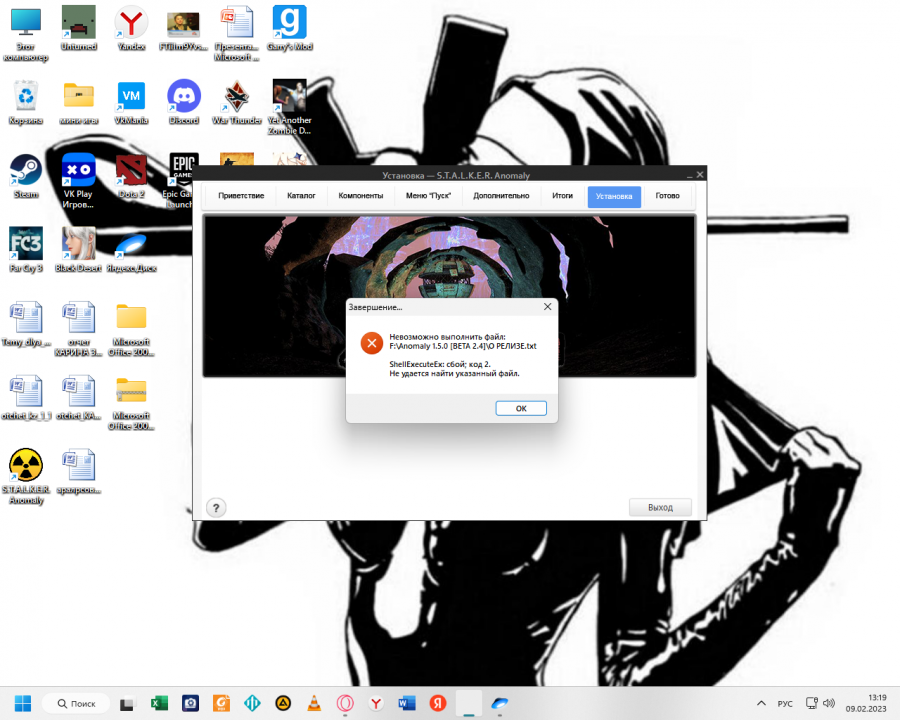This screenshot has width=900, height=720.
Task: Select the otchet_kz_1_1 document
Action: 26,397
